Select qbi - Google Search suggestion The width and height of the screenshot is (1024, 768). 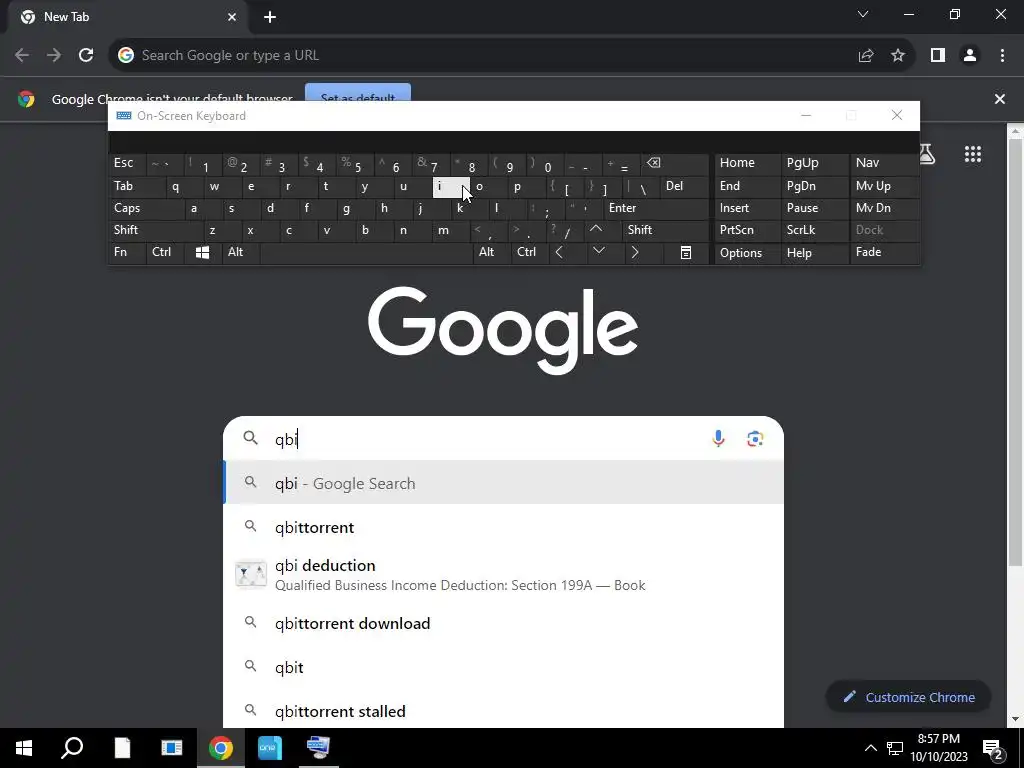[504, 483]
